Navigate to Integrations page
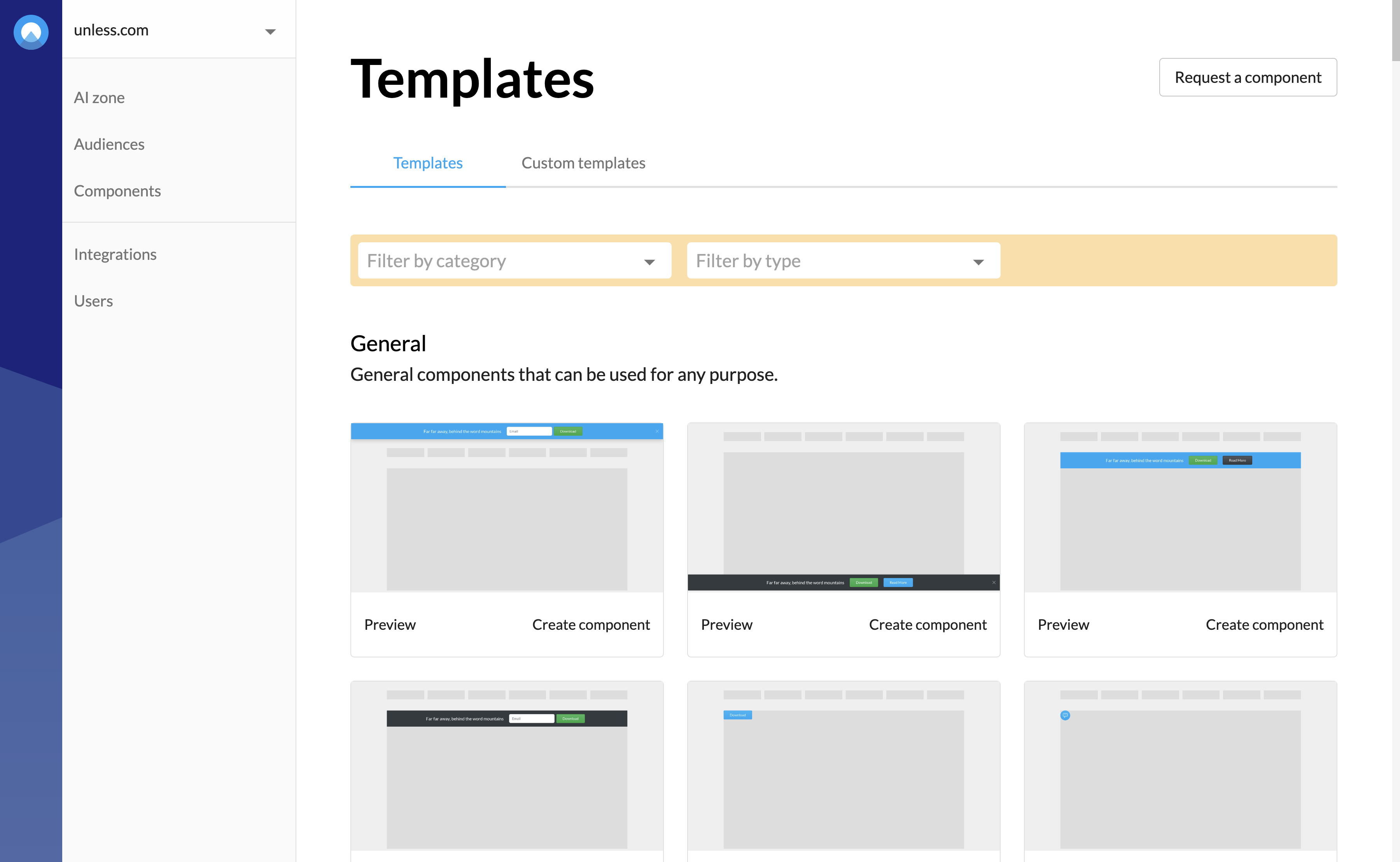Viewport: 1400px width, 862px height. tap(115, 254)
